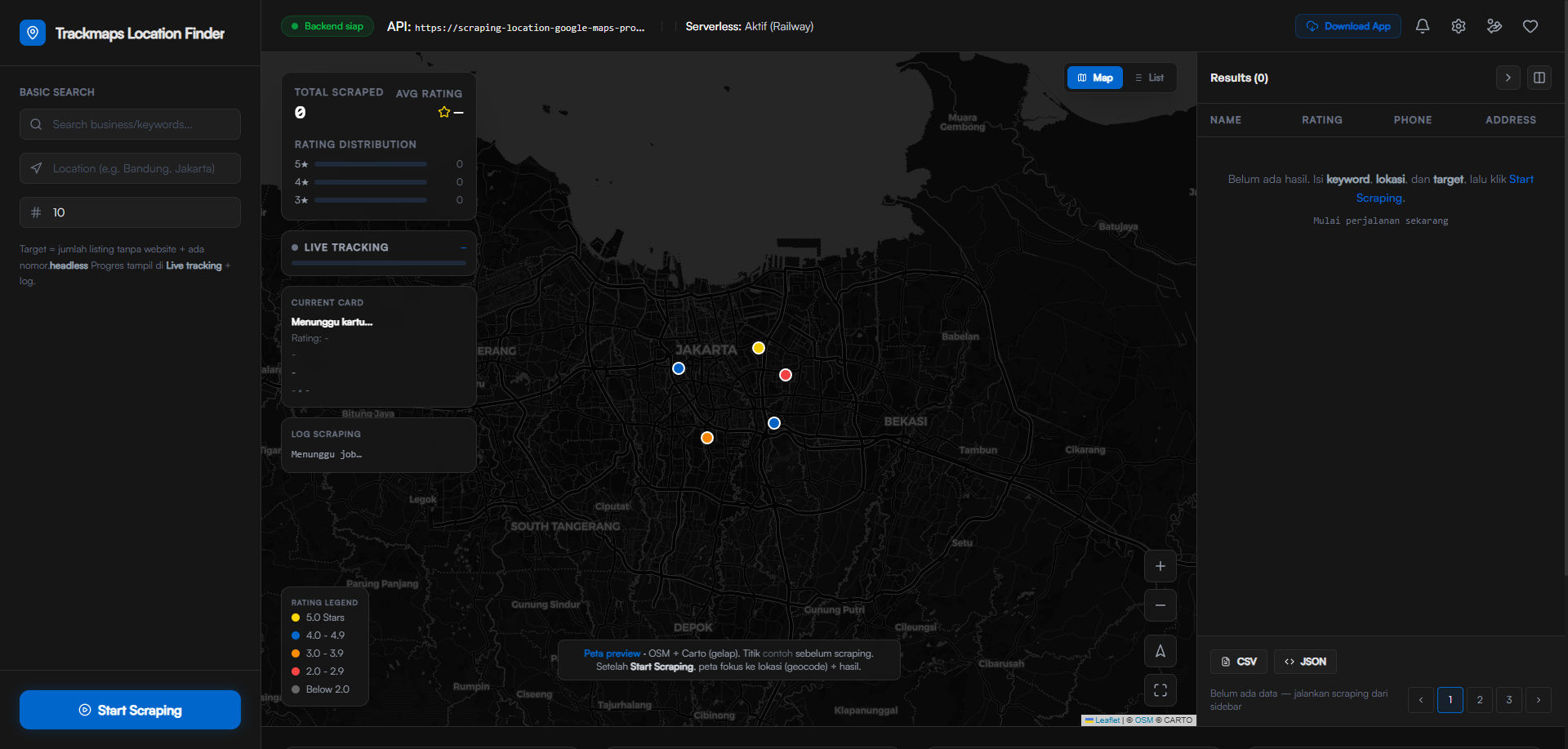This screenshot has height=749, width=1568.
Task: Click the Results (0) heading
Action: pos(1239,78)
